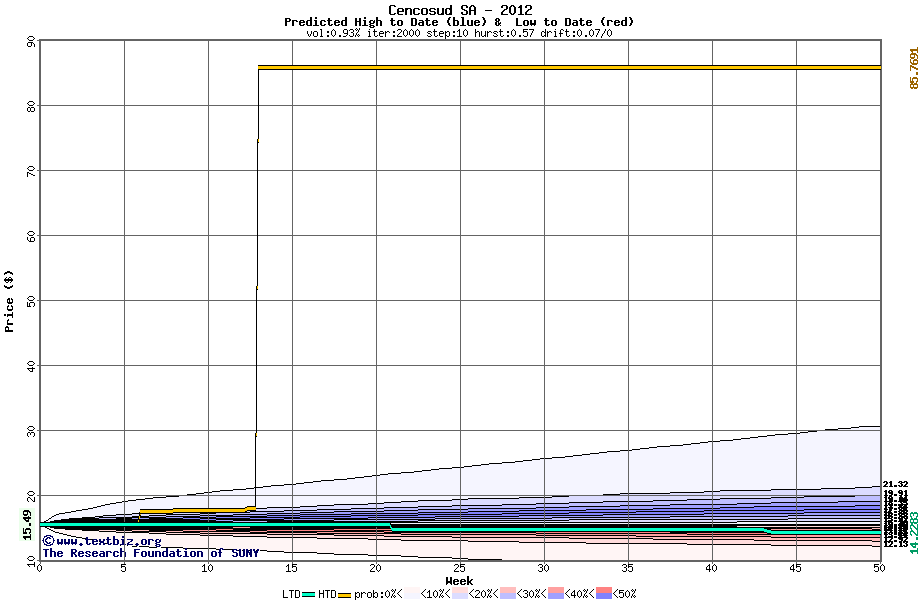Click the chart title 'Cencosud SA - 2012'
This screenshot has width=920, height=600.
pyautogui.click(x=460, y=10)
